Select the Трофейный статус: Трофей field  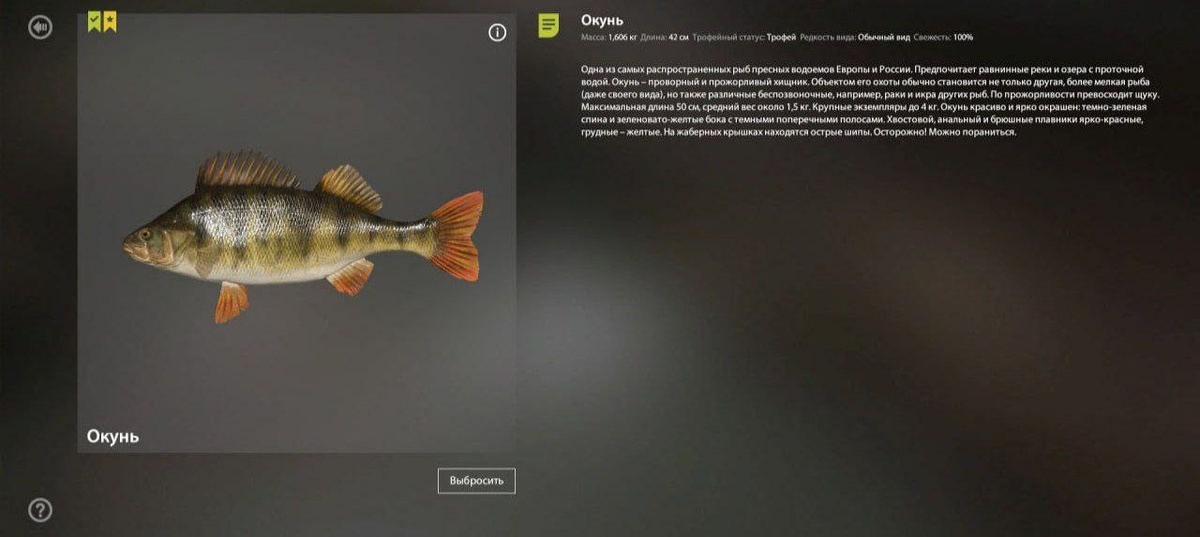point(744,37)
